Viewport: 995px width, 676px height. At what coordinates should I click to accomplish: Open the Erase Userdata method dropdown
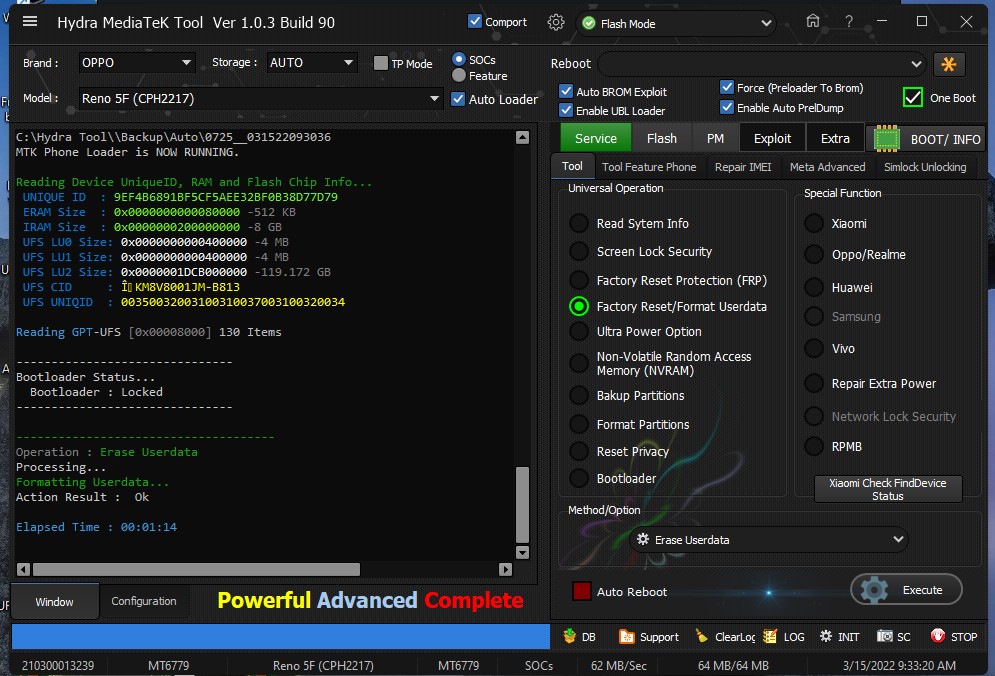(x=769, y=540)
